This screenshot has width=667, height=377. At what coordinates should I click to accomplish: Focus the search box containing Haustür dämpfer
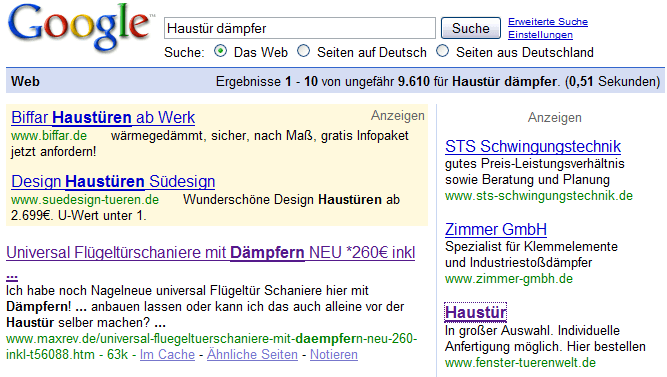click(x=300, y=28)
